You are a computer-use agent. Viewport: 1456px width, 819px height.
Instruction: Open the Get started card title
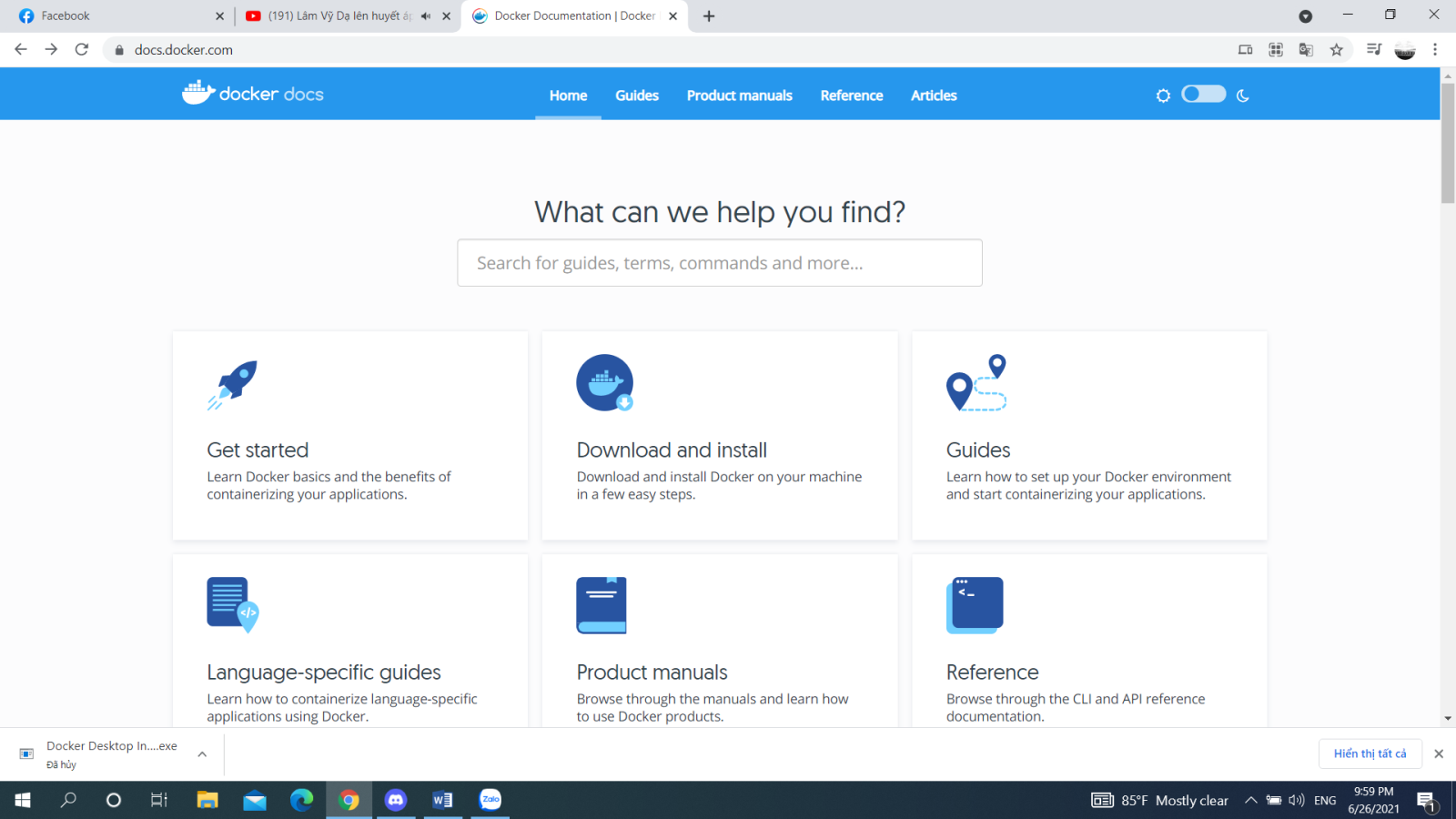point(258,450)
